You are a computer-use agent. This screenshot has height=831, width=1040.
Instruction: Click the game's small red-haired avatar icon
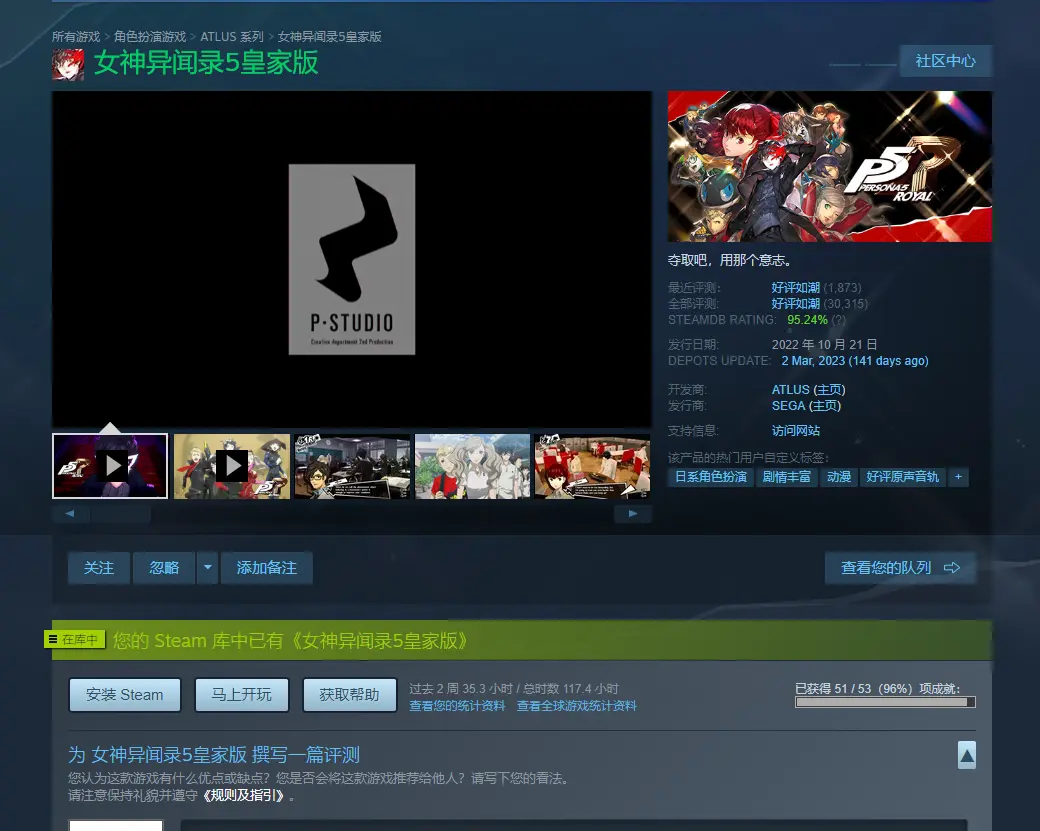tap(68, 64)
